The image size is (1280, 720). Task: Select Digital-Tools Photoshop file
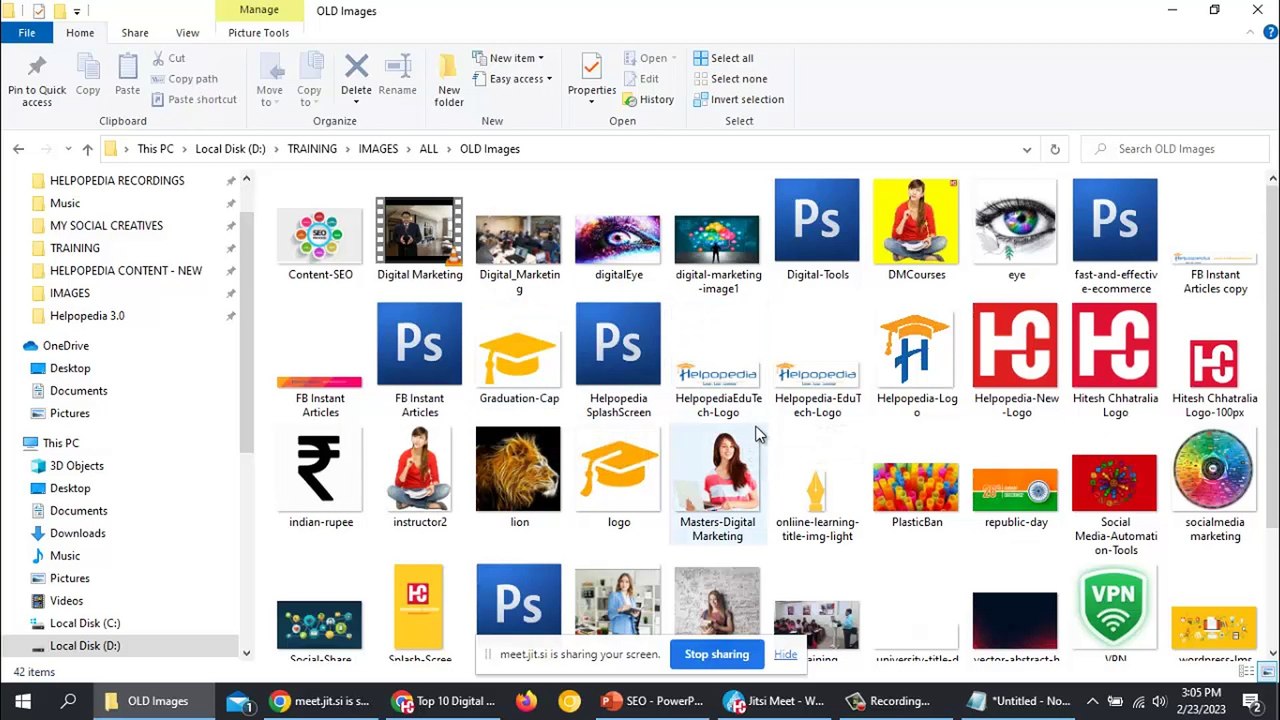(x=817, y=229)
